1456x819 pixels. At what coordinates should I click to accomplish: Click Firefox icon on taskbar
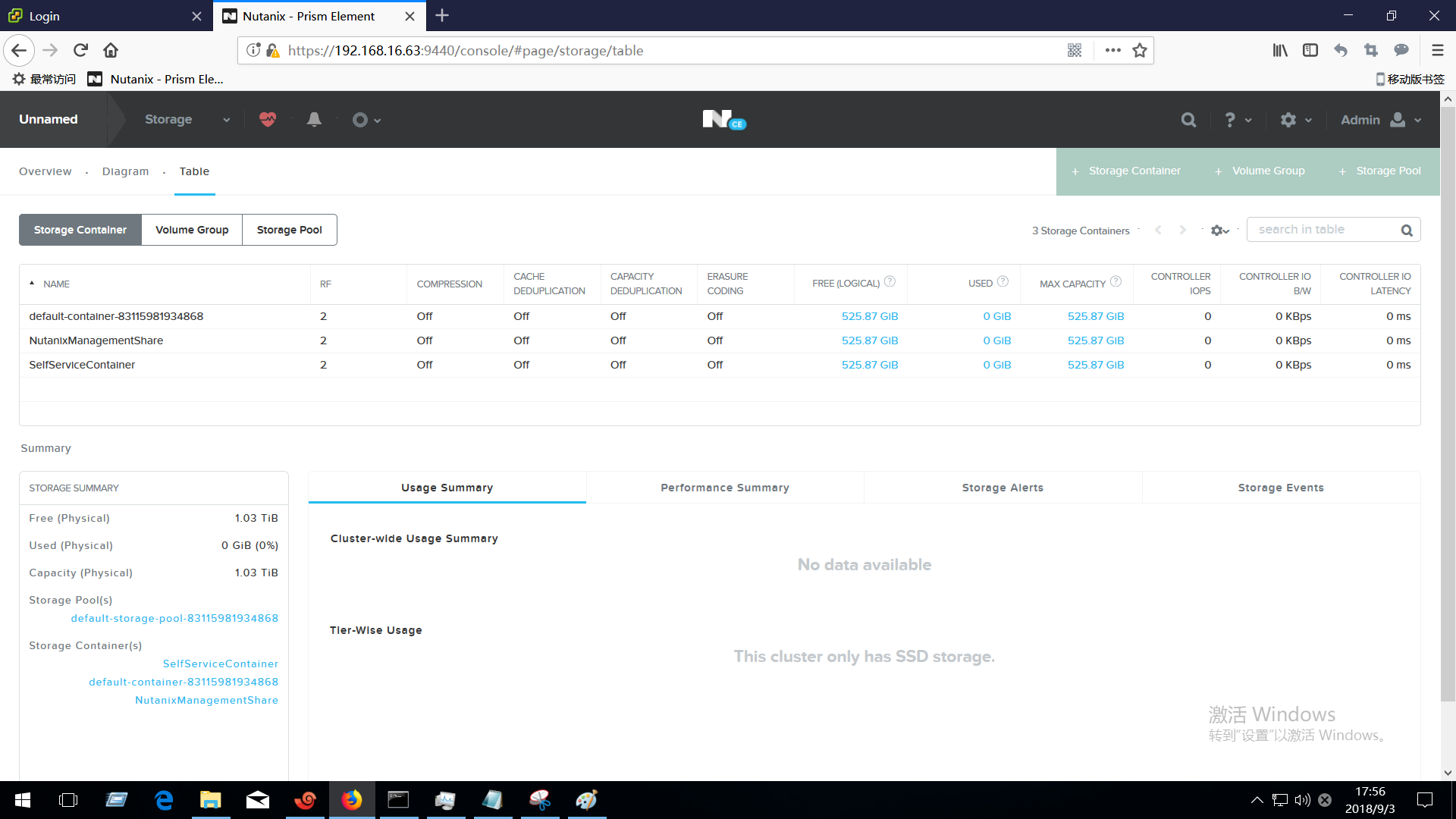pos(352,800)
